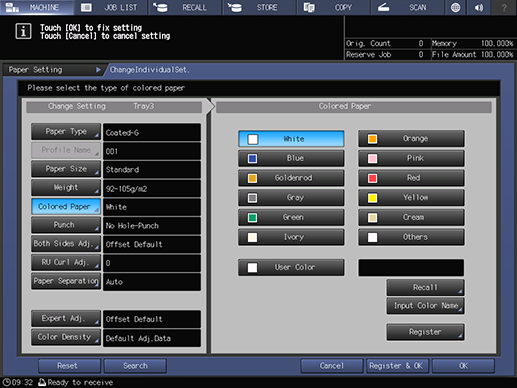Click the globe network icon in top bar

click(x=455, y=7)
